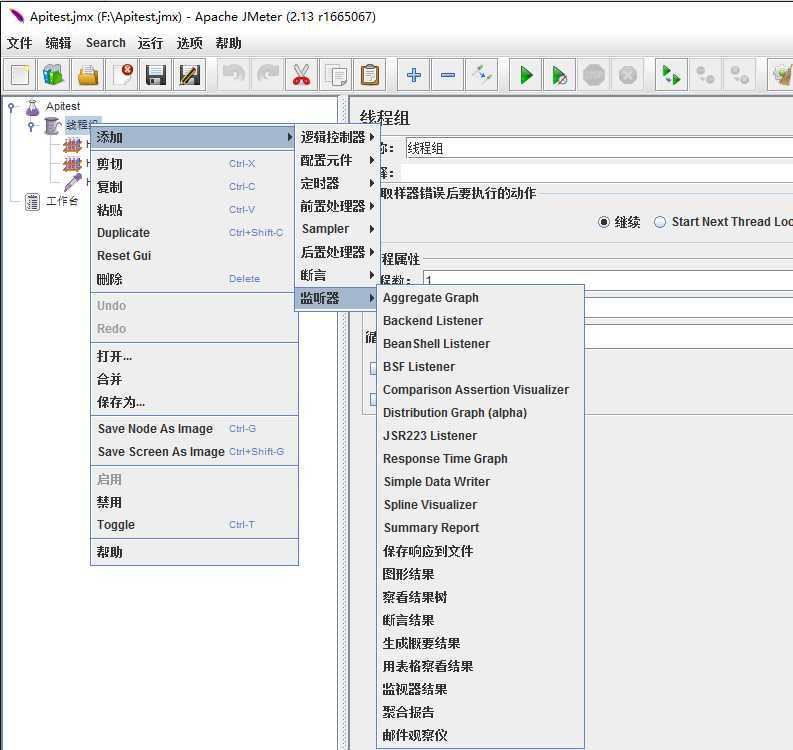The width and height of the screenshot is (793, 750).
Task: Click the Shutdown test icon
Action: pyautogui.click(x=628, y=75)
